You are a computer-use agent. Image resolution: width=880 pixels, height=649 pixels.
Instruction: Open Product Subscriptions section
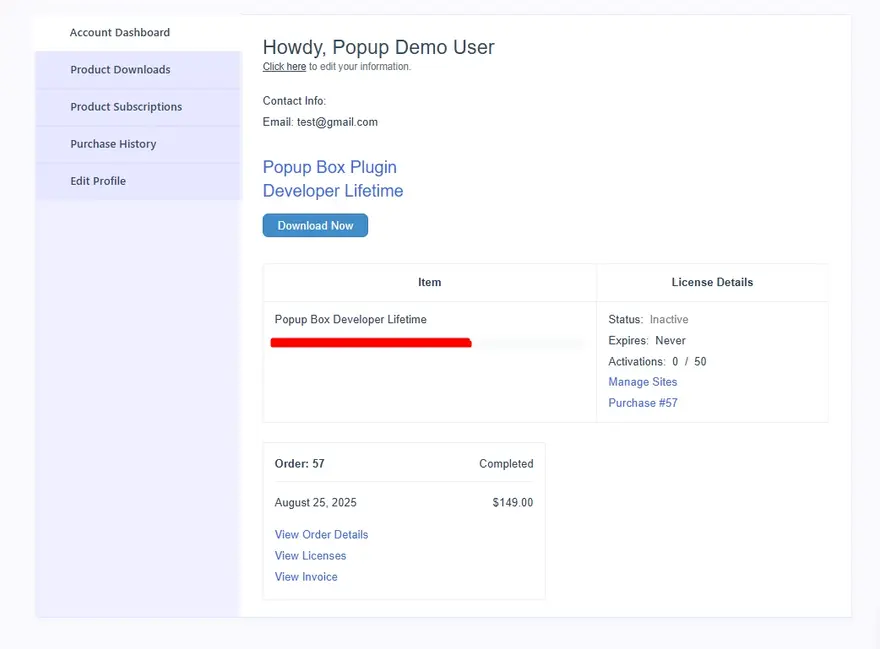tap(126, 107)
